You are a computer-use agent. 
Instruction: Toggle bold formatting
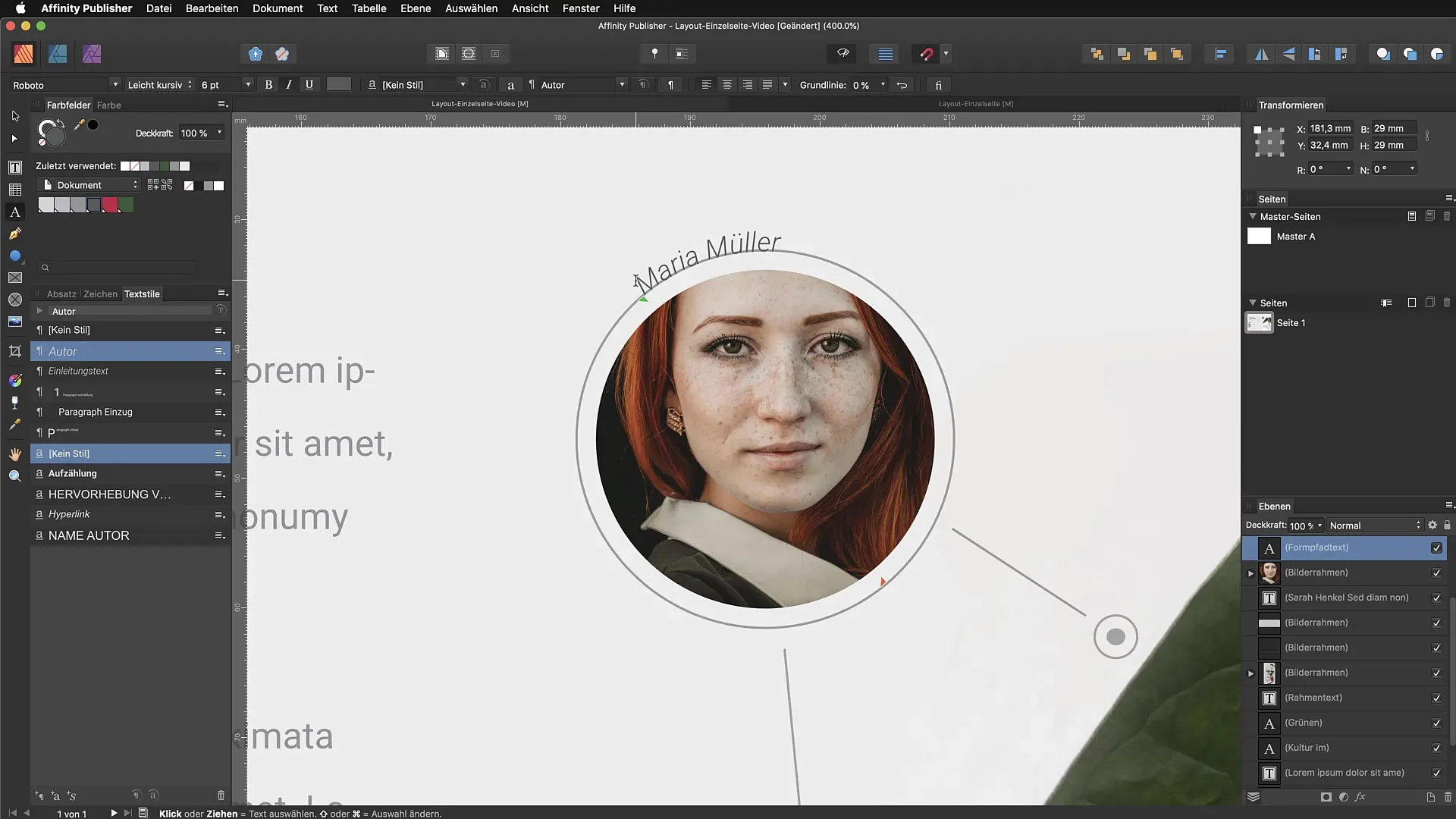pyautogui.click(x=268, y=85)
